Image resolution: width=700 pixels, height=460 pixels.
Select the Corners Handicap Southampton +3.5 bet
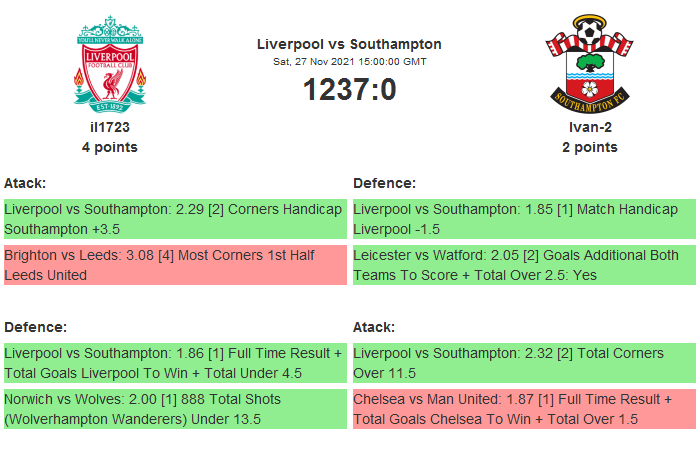(174, 219)
